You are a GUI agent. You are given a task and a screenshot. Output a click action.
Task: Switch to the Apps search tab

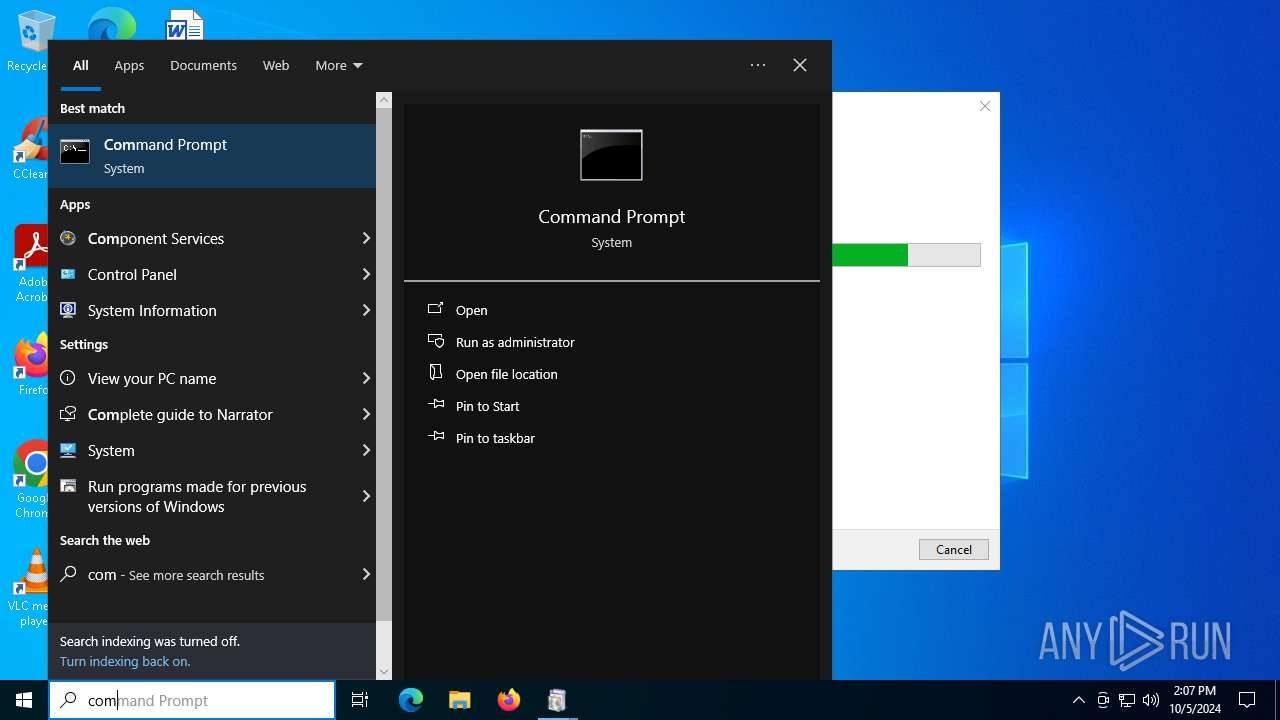point(129,65)
